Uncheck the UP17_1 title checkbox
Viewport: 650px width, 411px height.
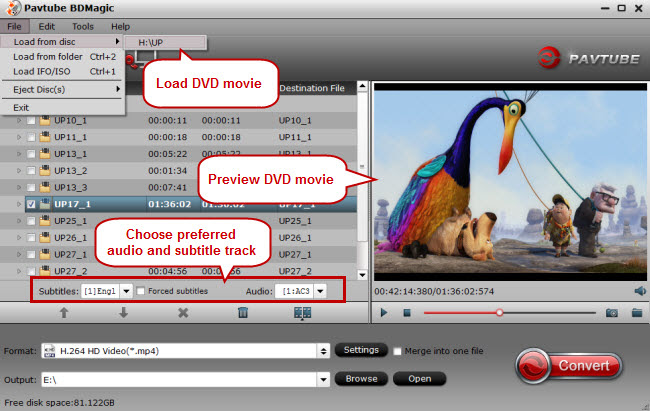click(31, 204)
